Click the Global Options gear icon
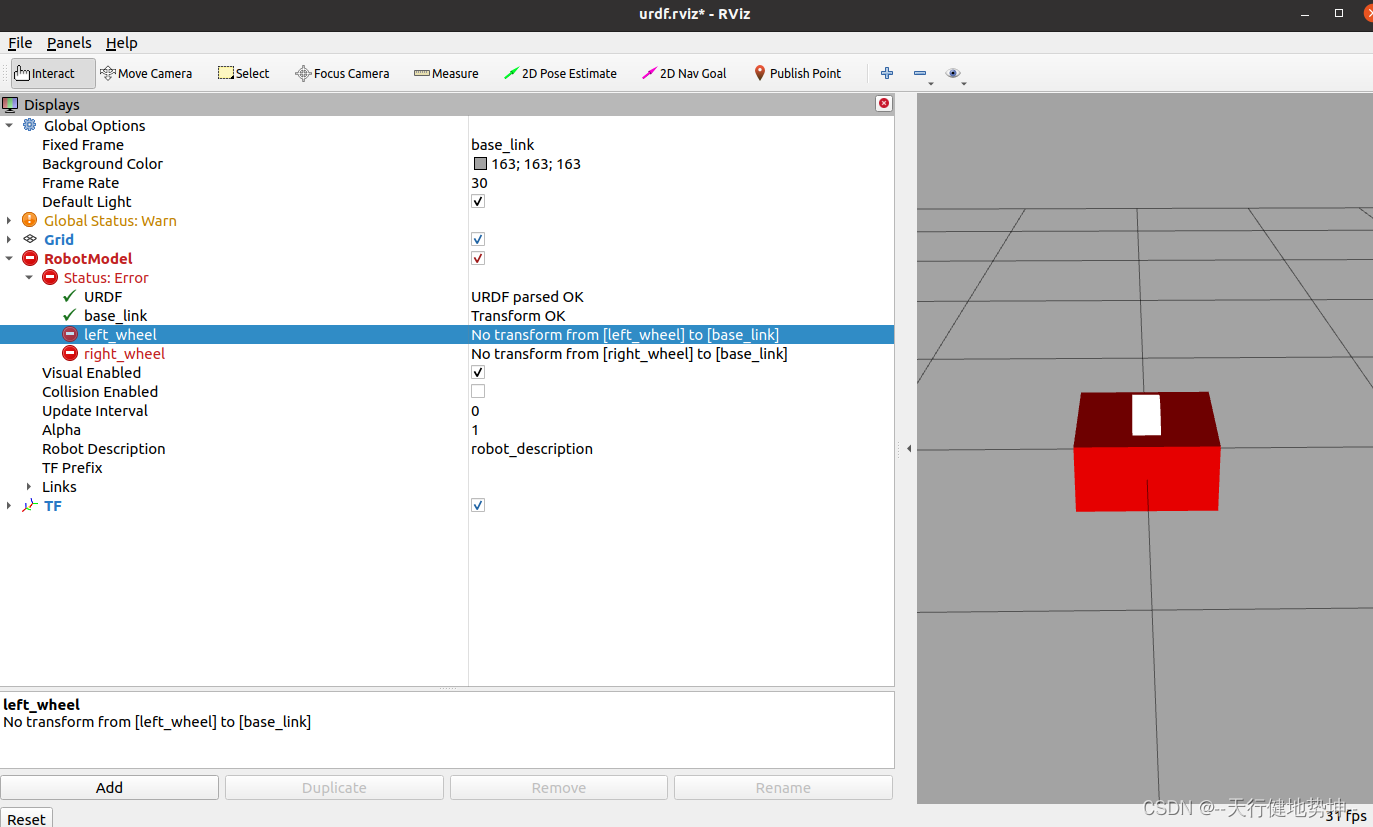This screenshot has height=827, width=1373. tap(29, 126)
